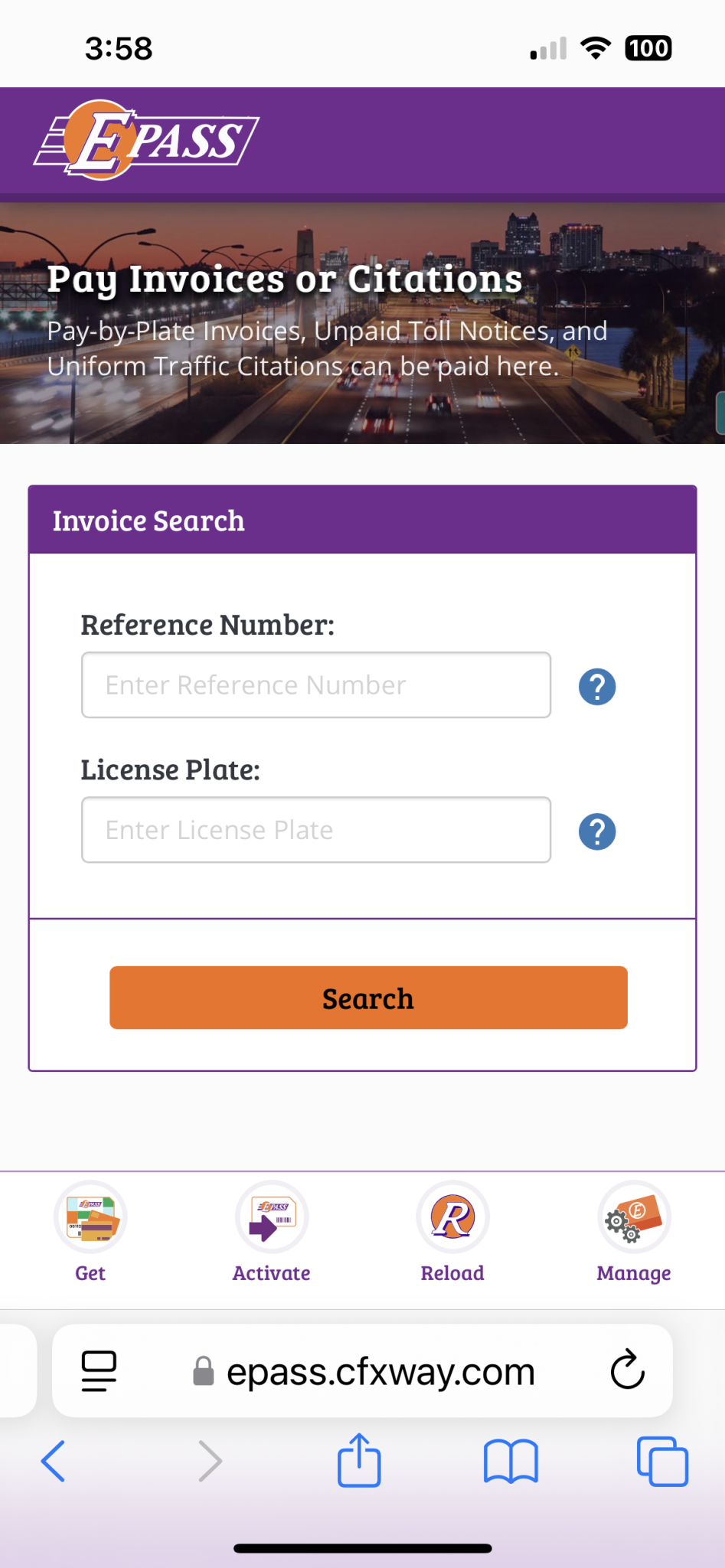This screenshot has height=1568, width=725.
Task: Tap the Reload account icon
Action: (x=452, y=1217)
